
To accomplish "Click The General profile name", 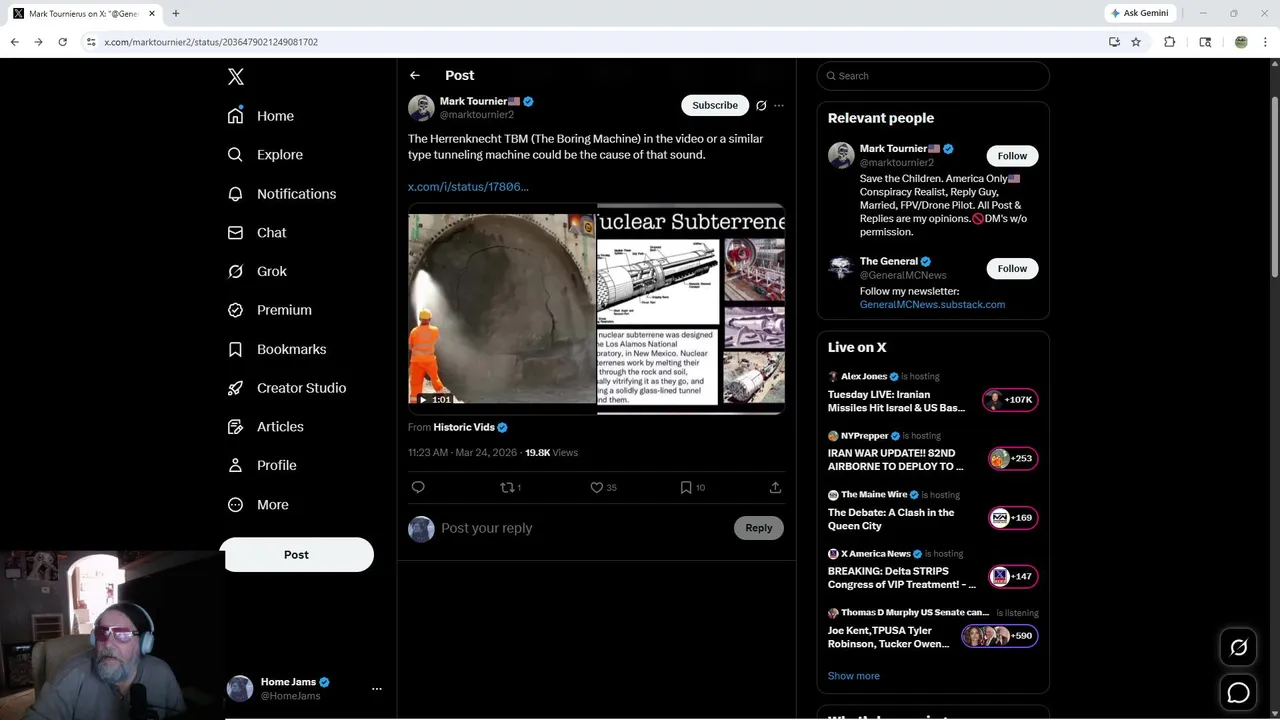I will click(888, 262).
